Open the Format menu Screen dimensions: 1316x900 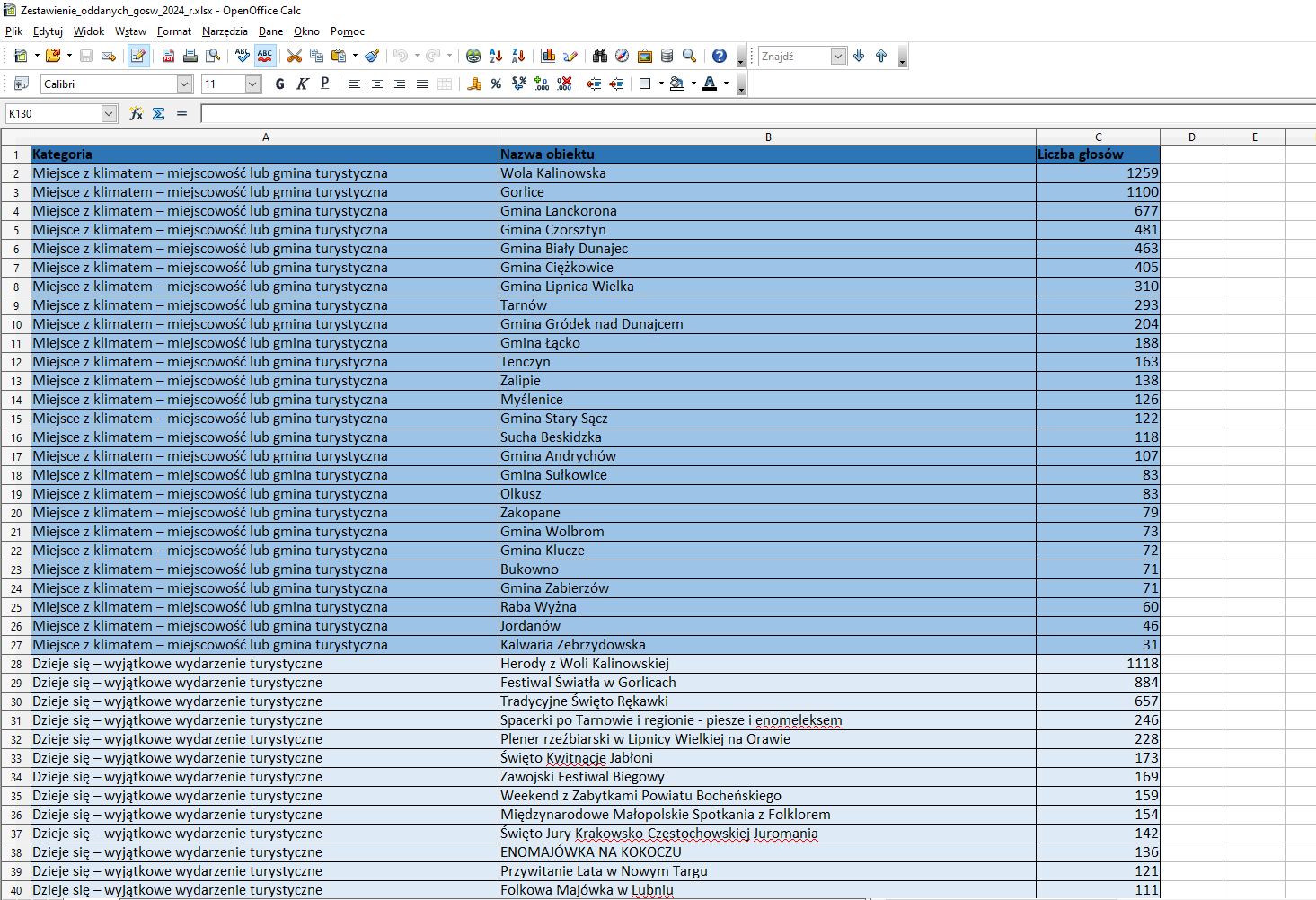click(174, 31)
